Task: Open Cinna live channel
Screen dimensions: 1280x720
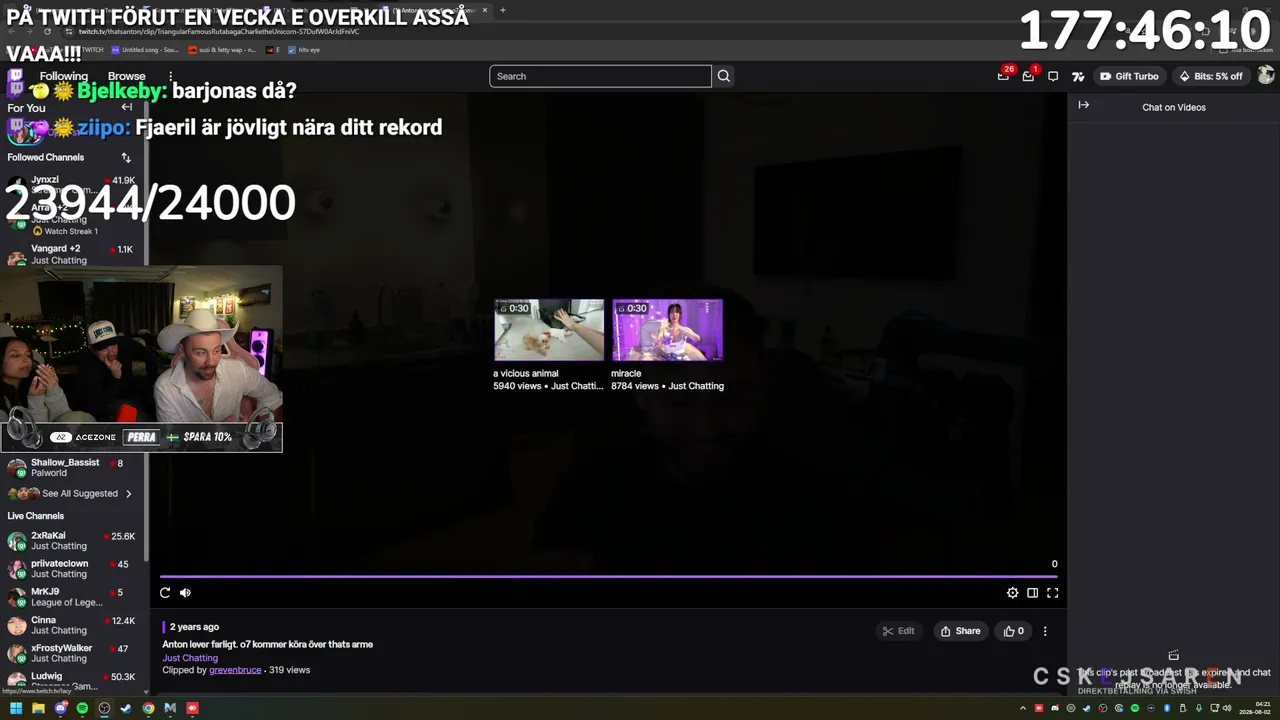Action: (73, 625)
